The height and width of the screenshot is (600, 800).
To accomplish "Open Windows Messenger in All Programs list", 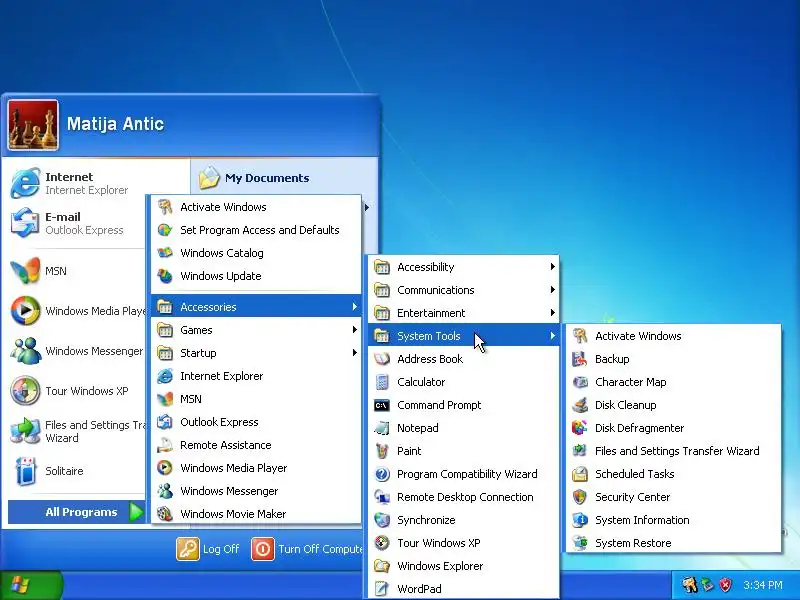I will [256, 491].
